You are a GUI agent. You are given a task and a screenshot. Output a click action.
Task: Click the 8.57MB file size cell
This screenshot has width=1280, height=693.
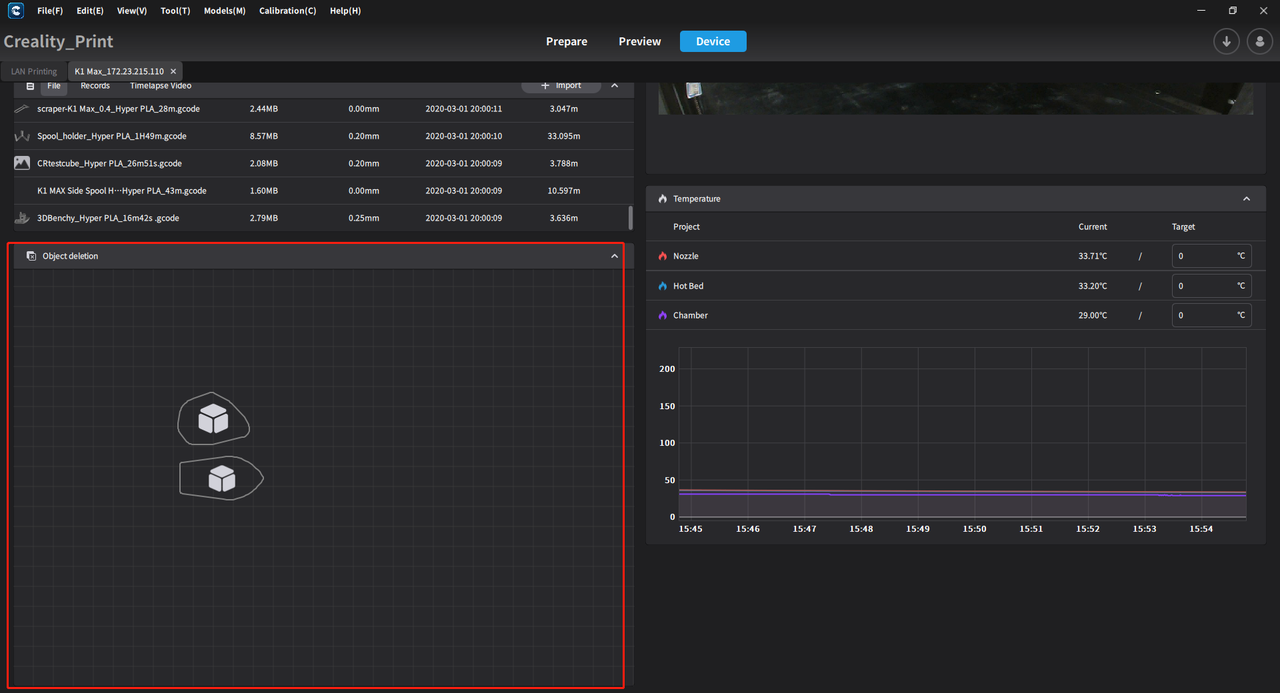(x=264, y=136)
